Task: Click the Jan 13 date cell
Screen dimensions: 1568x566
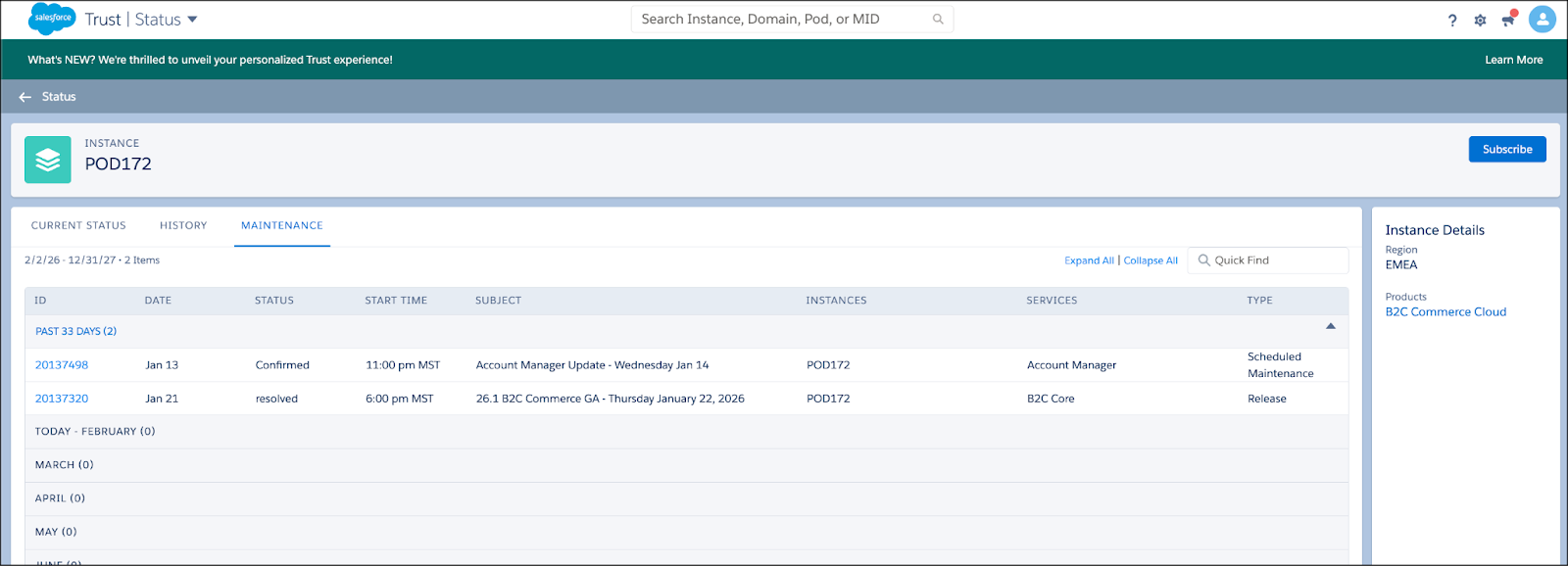Action: [x=162, y=365]
